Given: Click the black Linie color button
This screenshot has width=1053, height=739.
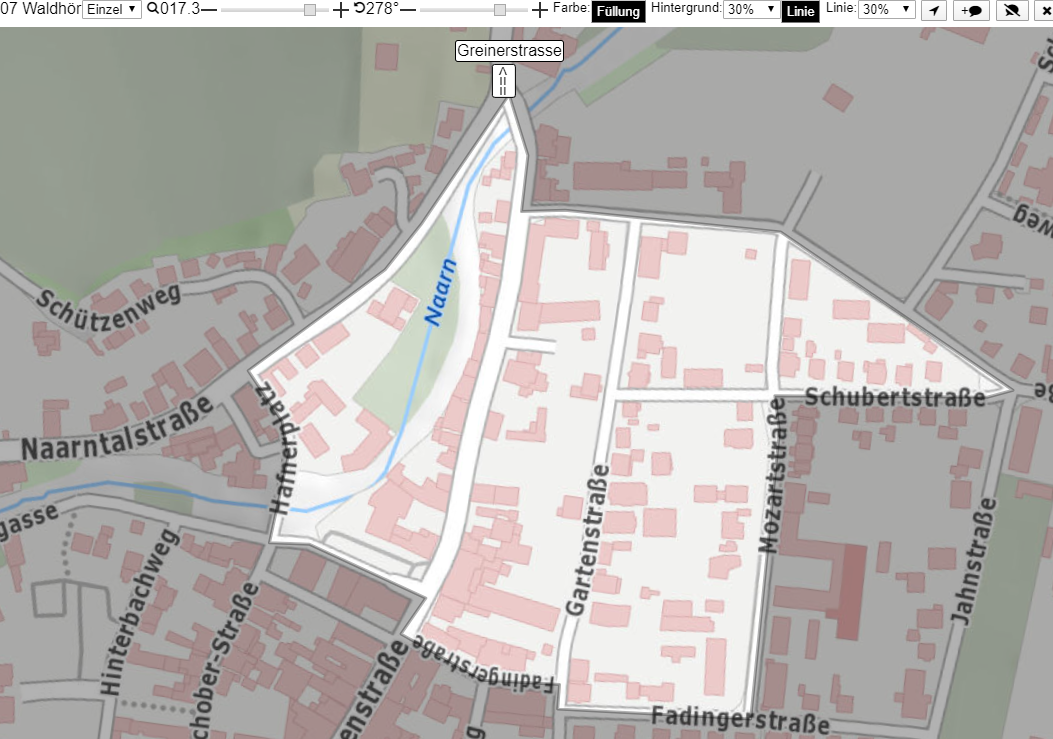Looking at the screenshot, I should pyautogui.click(x=800, y=11).
